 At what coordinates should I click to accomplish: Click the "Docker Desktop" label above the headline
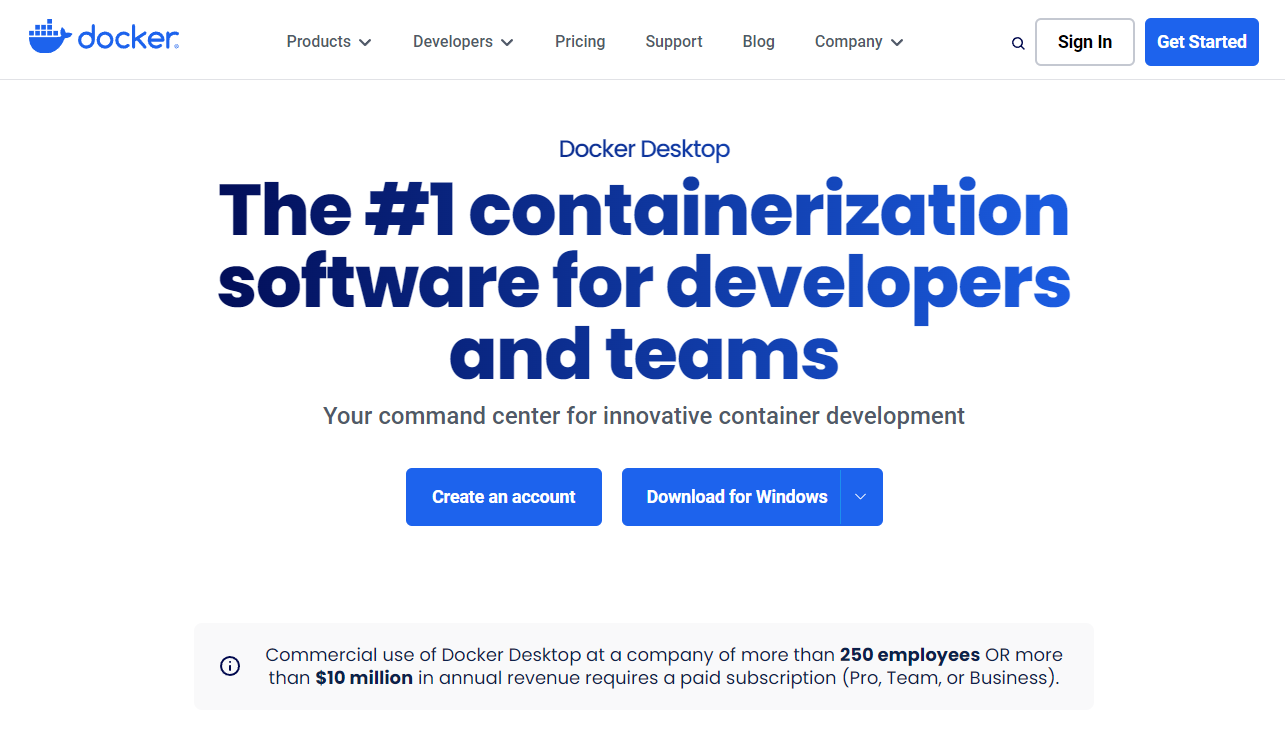644,149
